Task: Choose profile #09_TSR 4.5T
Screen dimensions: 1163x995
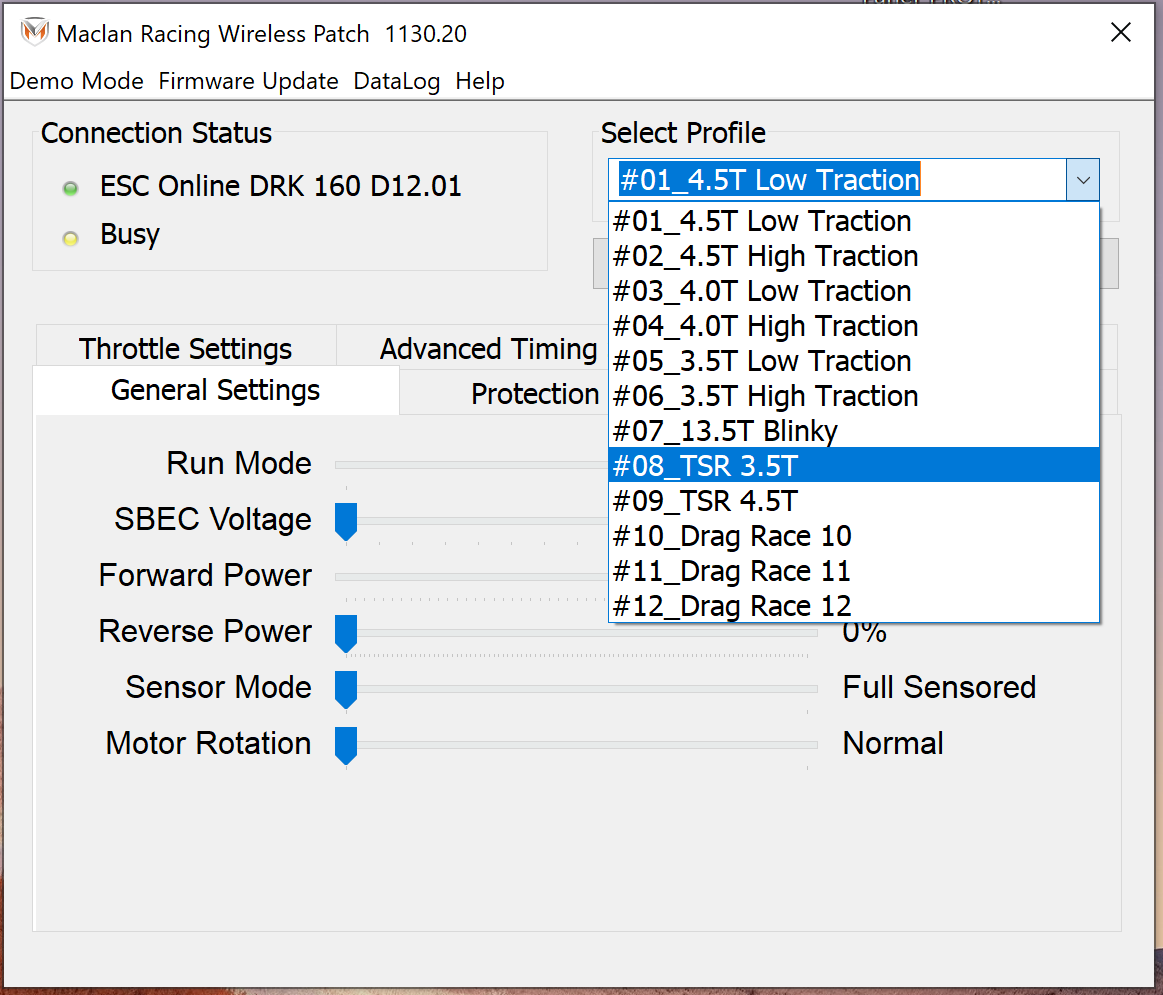Action: [x=854, y=501]
